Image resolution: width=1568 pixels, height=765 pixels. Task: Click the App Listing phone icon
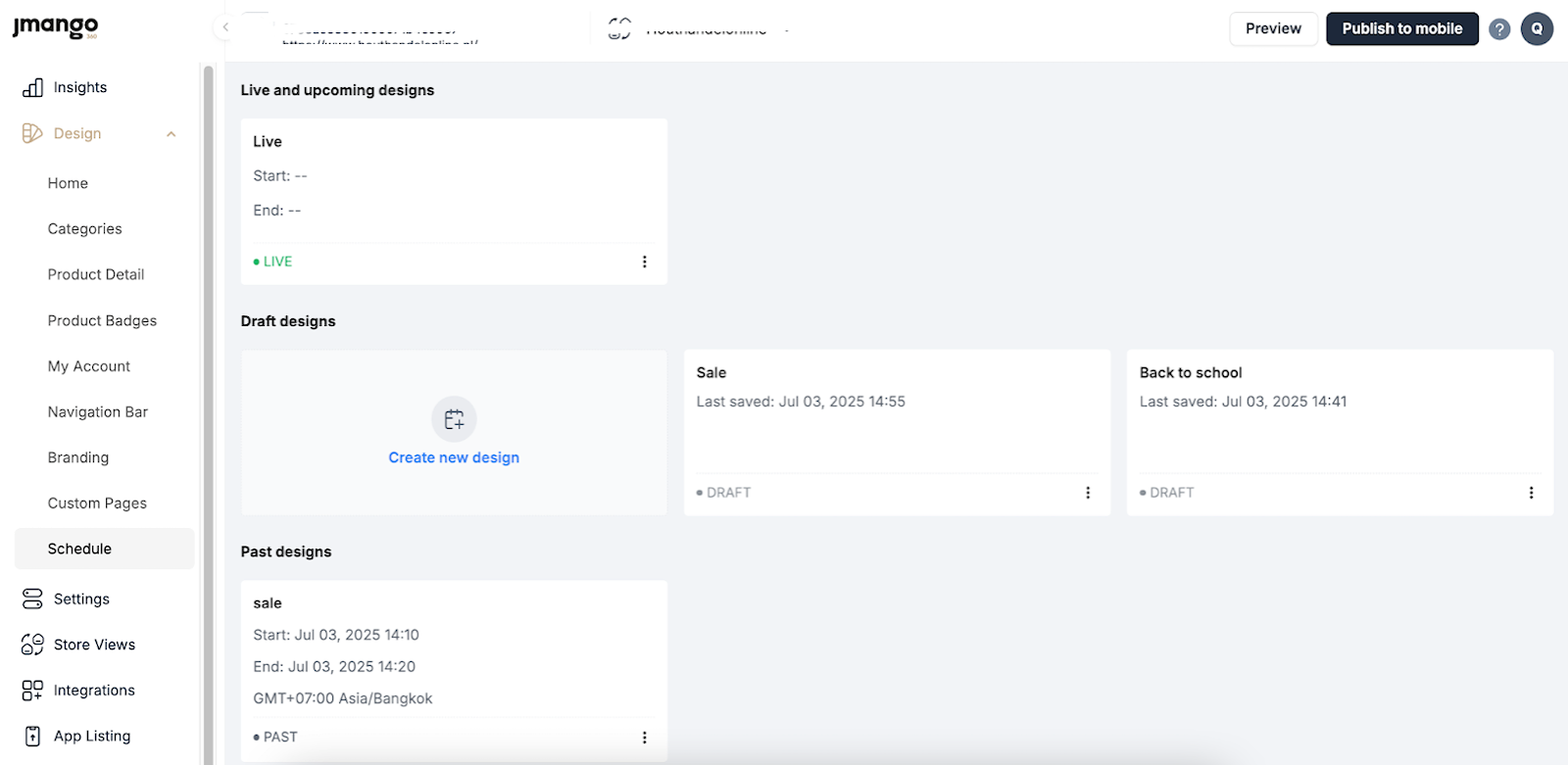click(x=32, y=736)
